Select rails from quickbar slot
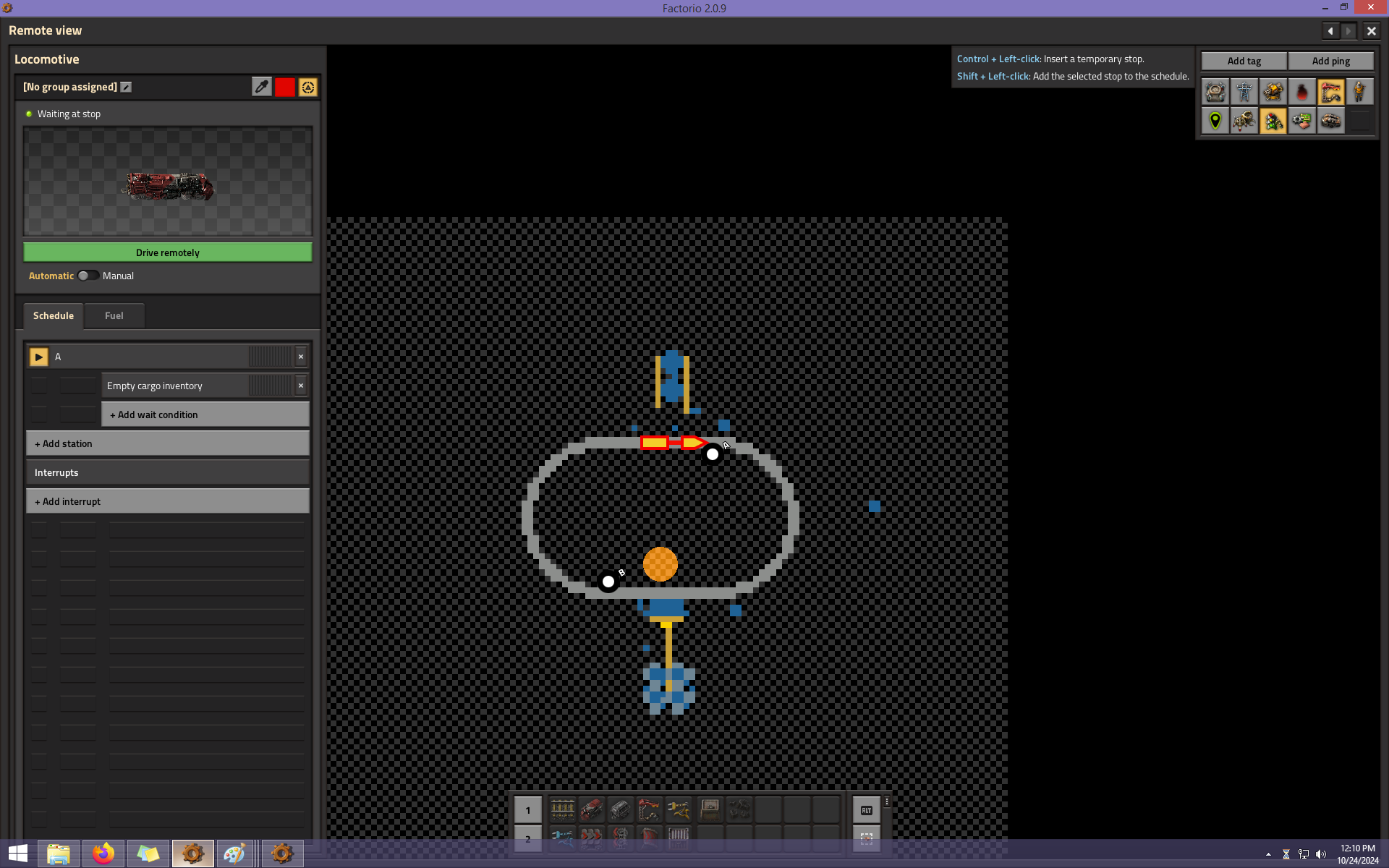Screen dimensions: 1389x868 point(562,809)
